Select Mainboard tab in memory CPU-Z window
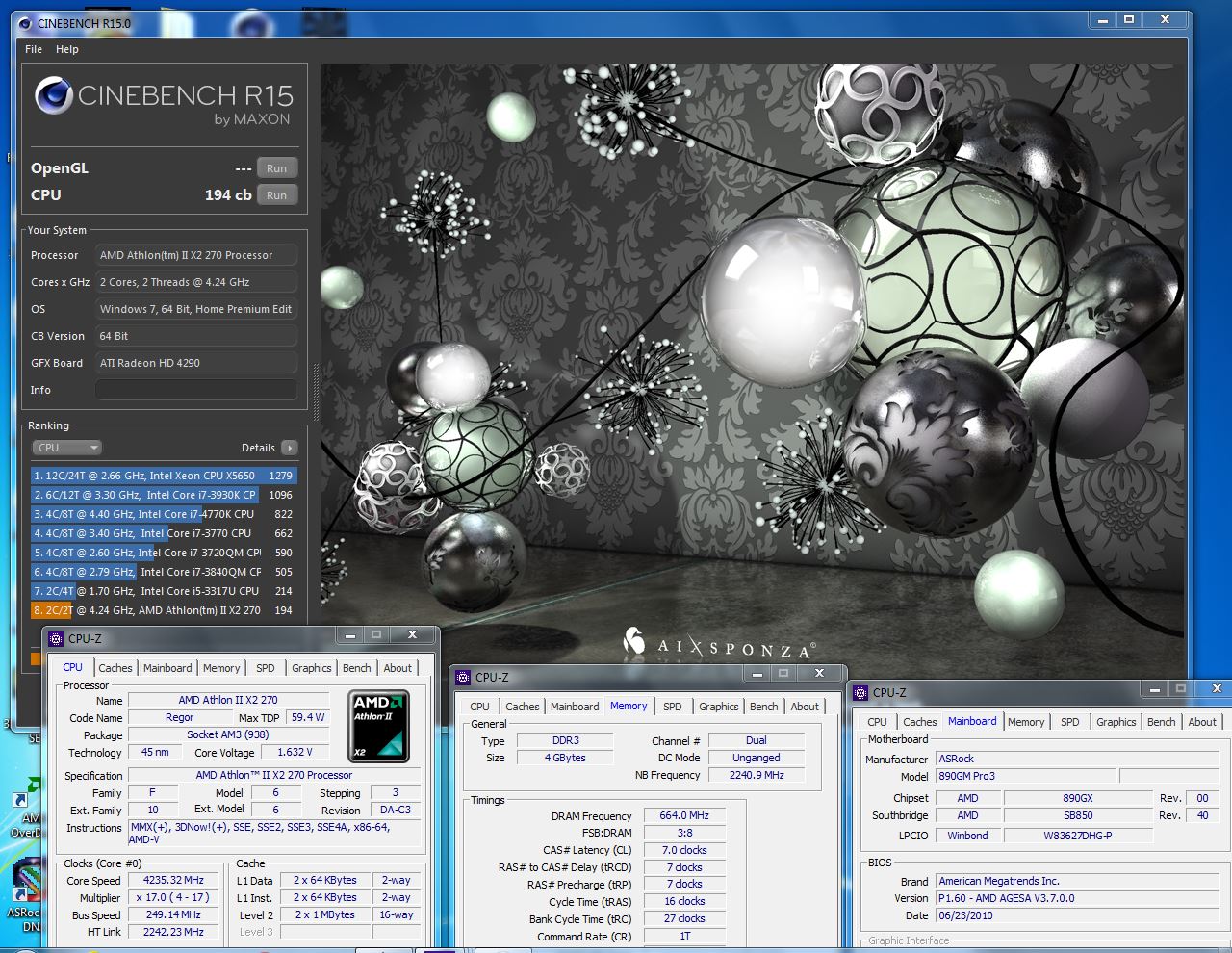 point(575,707)
